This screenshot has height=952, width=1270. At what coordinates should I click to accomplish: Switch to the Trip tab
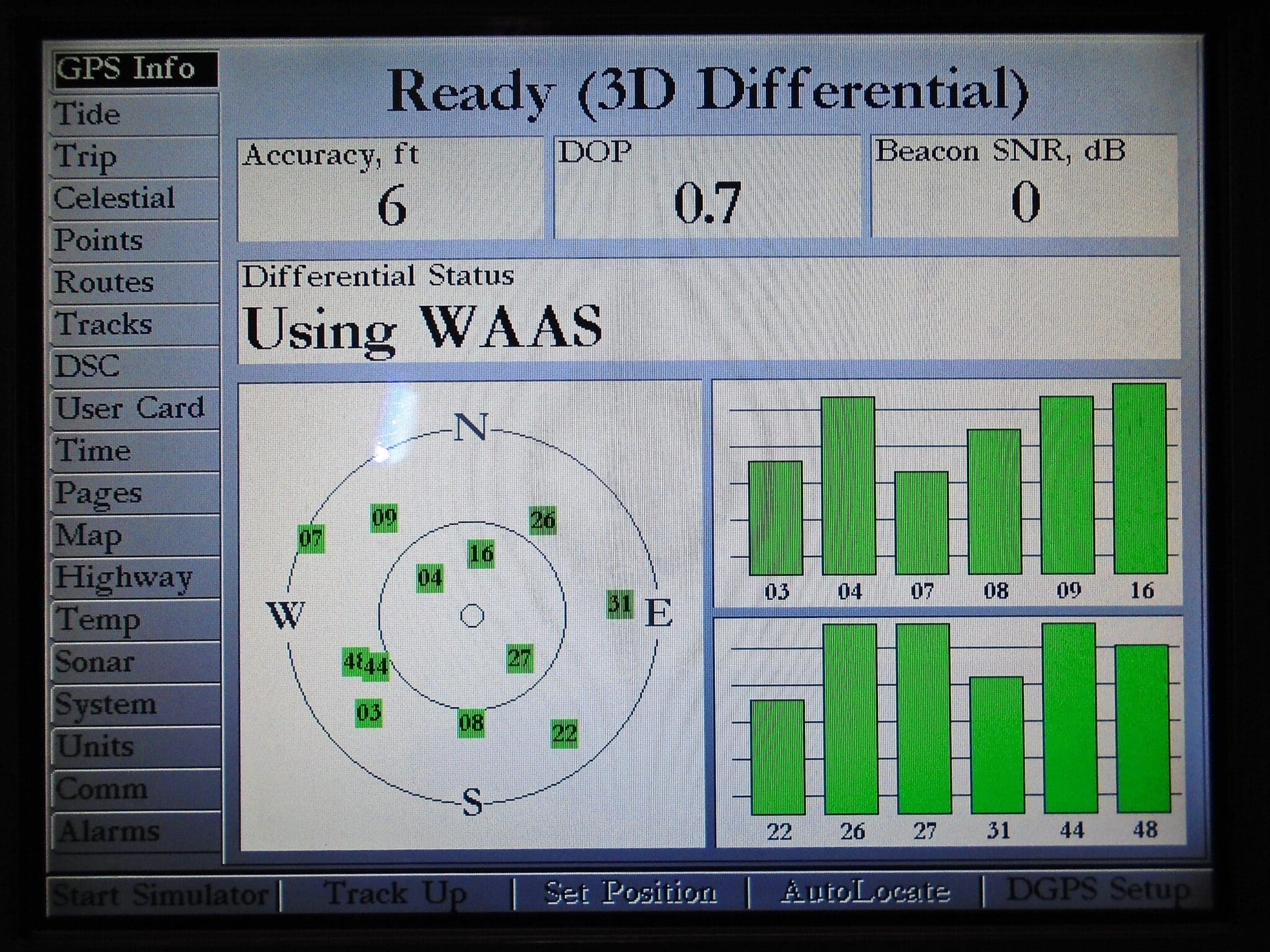[135, 157]
